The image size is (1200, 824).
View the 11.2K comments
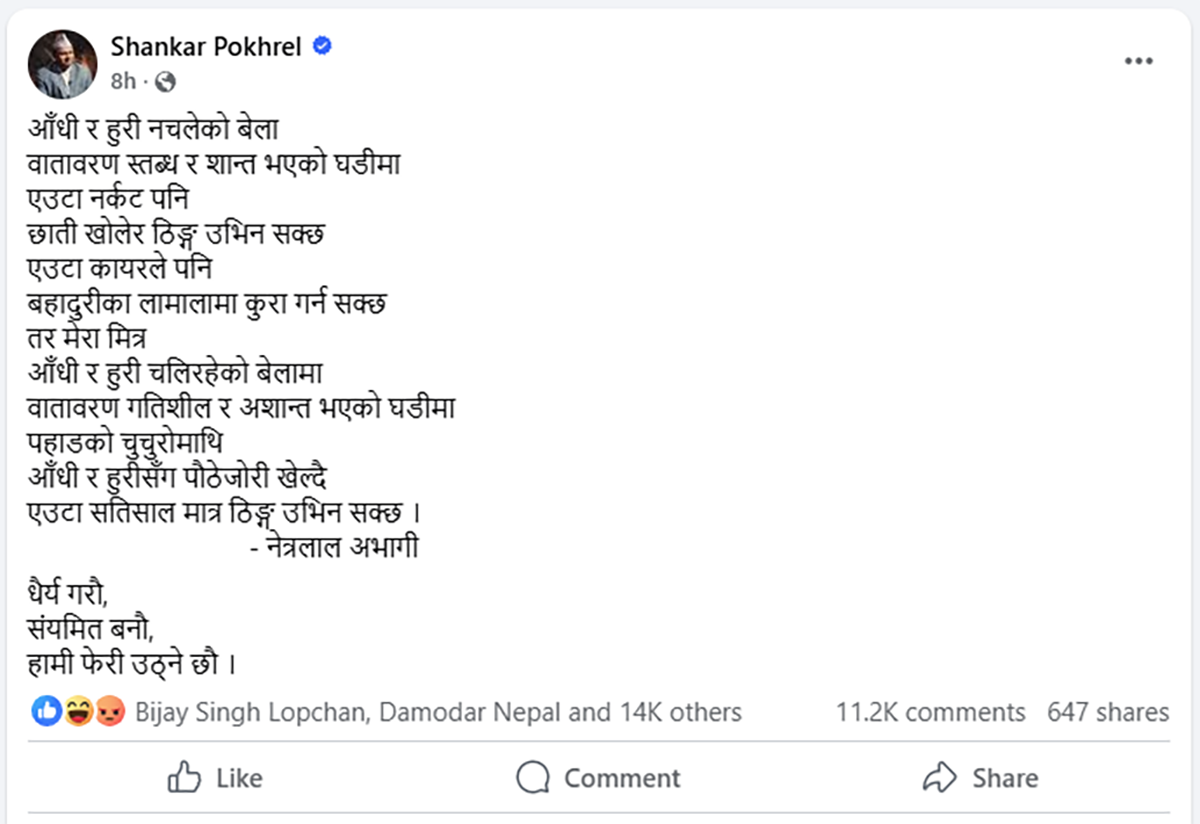coord(930,712)
